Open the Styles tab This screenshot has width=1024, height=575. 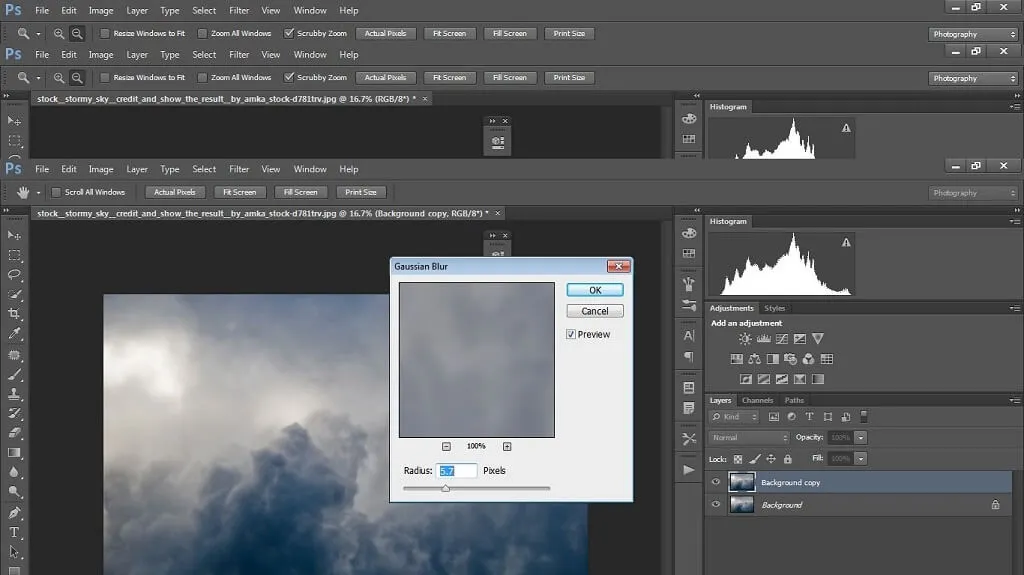pos(775,308)
